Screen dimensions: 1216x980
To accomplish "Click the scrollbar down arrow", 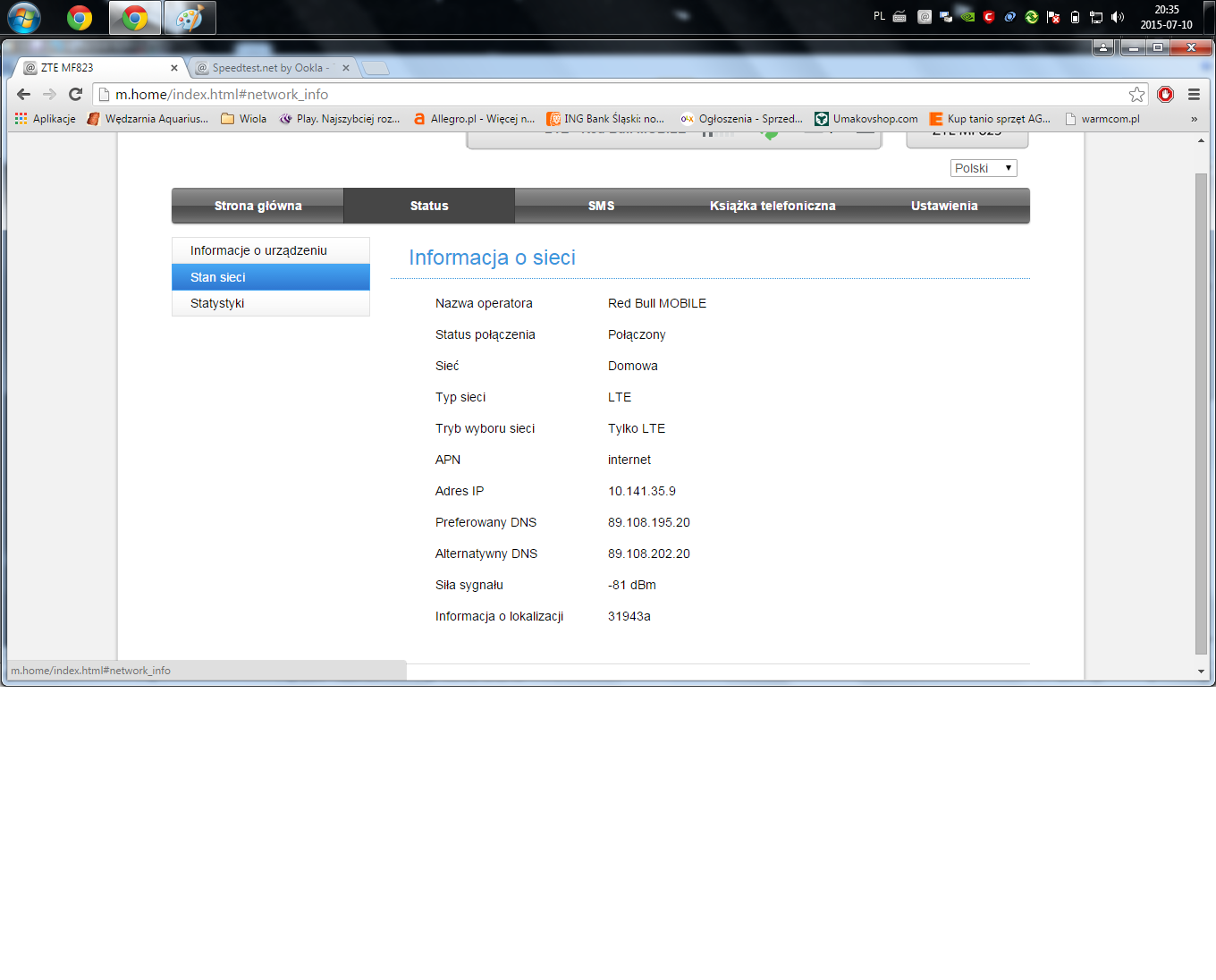I will pyautogui.click(x=1201, y=672).
